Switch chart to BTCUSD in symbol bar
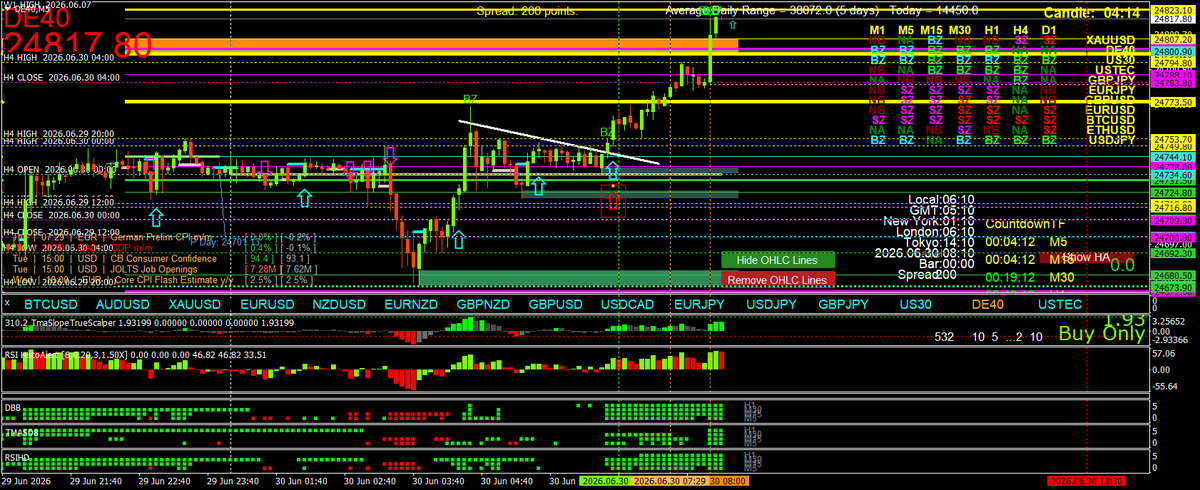Screen dimensions: 1200x490 (51, 303)
